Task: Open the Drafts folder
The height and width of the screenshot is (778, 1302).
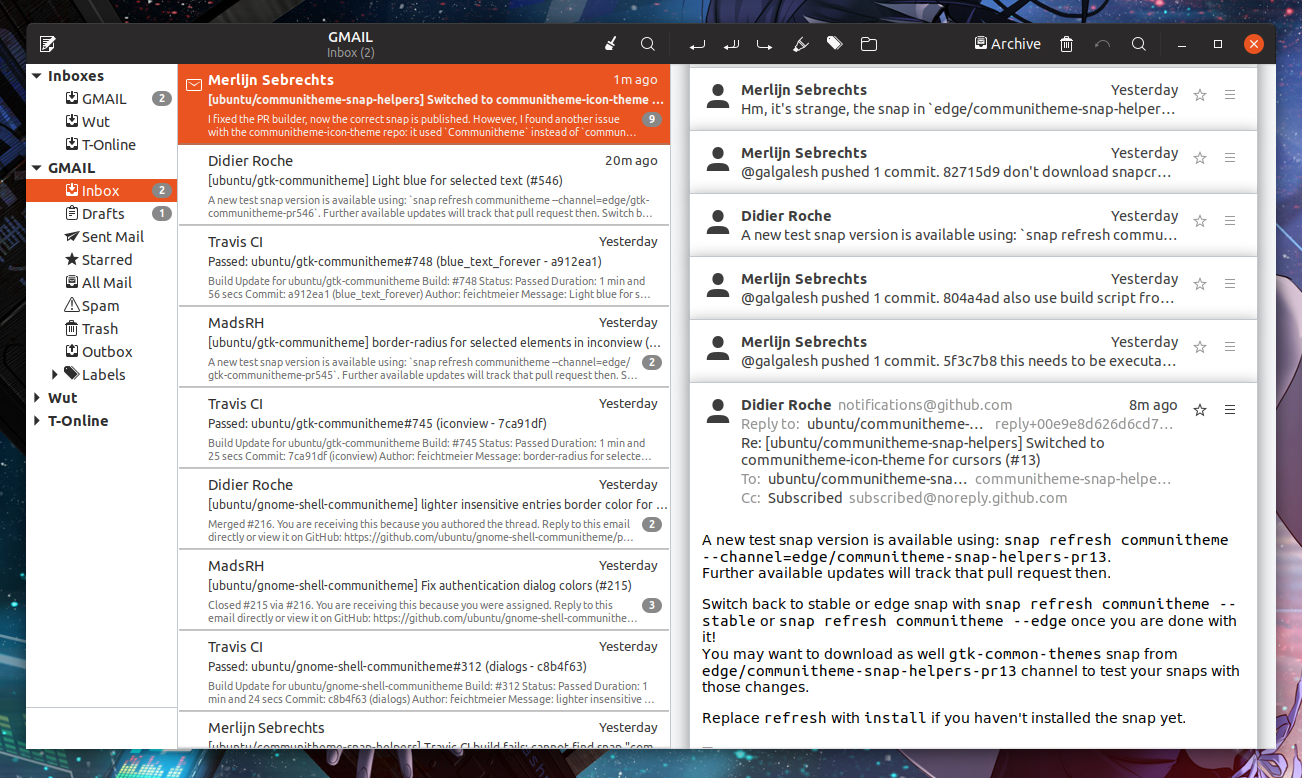Action: (101, 214)
